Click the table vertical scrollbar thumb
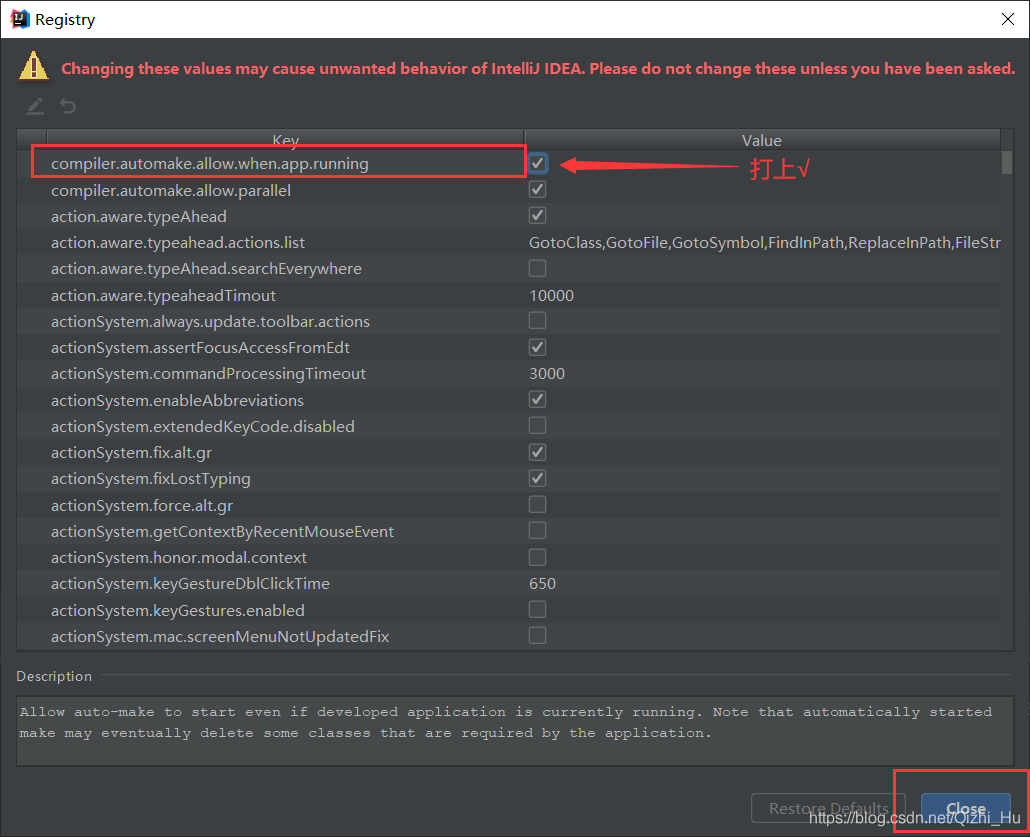 pyautogui.click(x=1007, y=162)
